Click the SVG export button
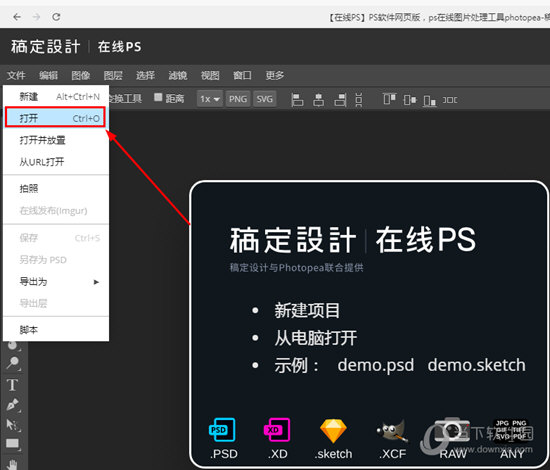550x470 pixels. (265, 99)
